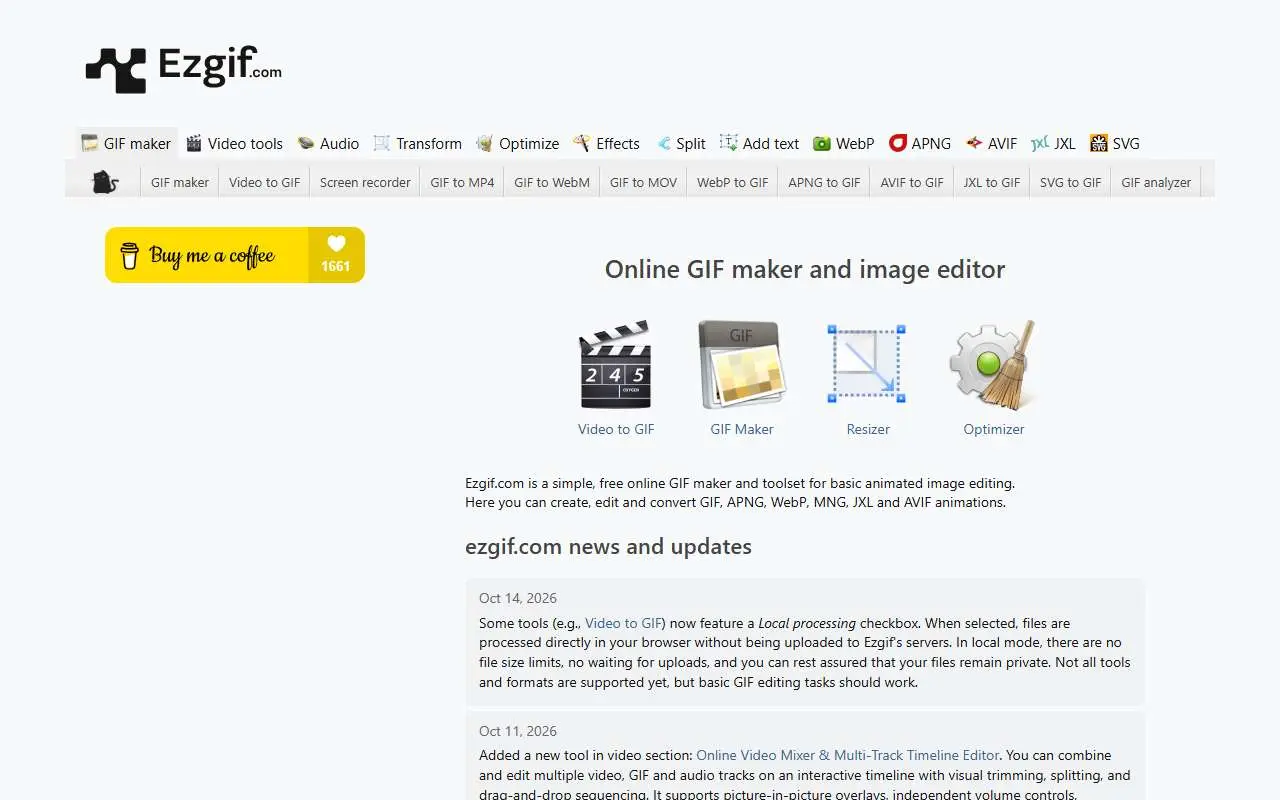The image size is (1280, 800).
Task: Open the Resizer text link
Action: click(868, 429)
